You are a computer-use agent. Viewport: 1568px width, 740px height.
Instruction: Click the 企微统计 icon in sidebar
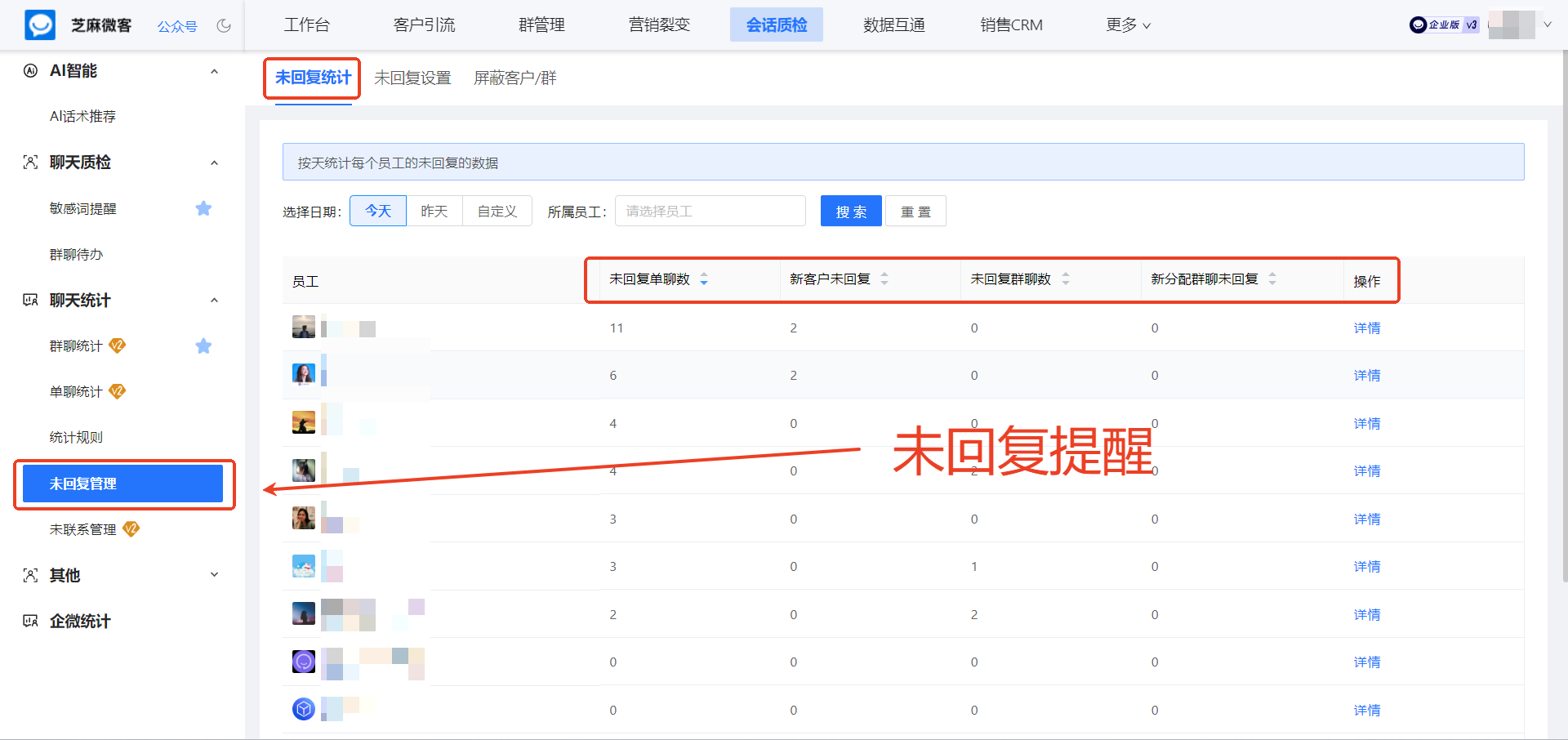click(29, 621)
